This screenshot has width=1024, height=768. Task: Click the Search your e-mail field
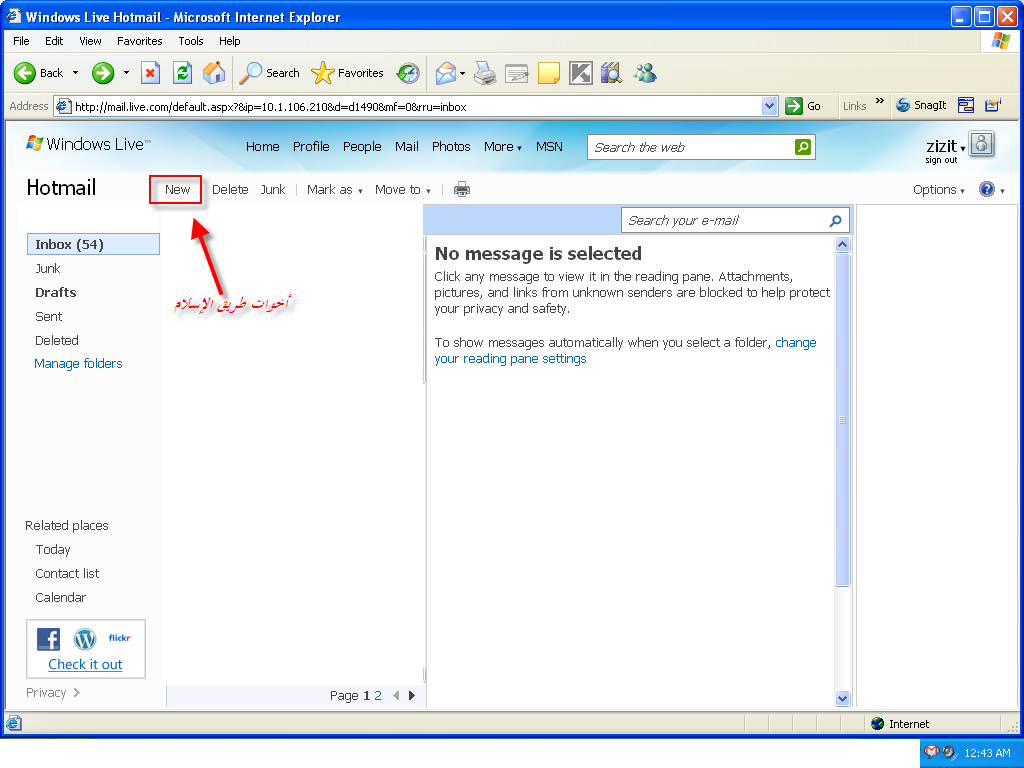[725, 221]
